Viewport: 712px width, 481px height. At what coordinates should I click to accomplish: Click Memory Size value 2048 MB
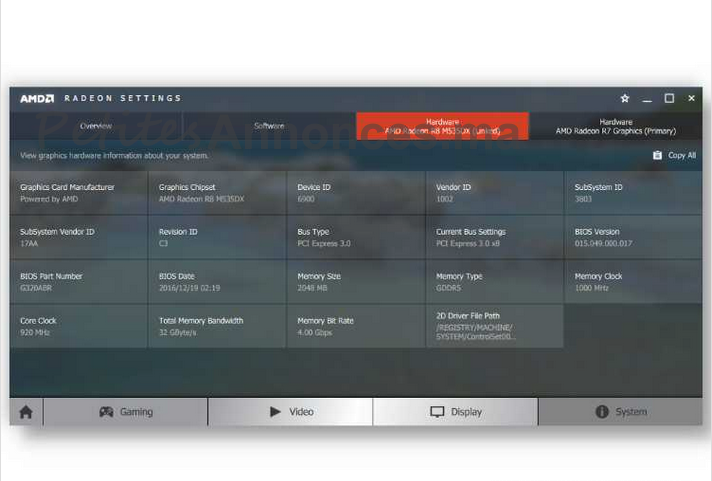[312, 288]
